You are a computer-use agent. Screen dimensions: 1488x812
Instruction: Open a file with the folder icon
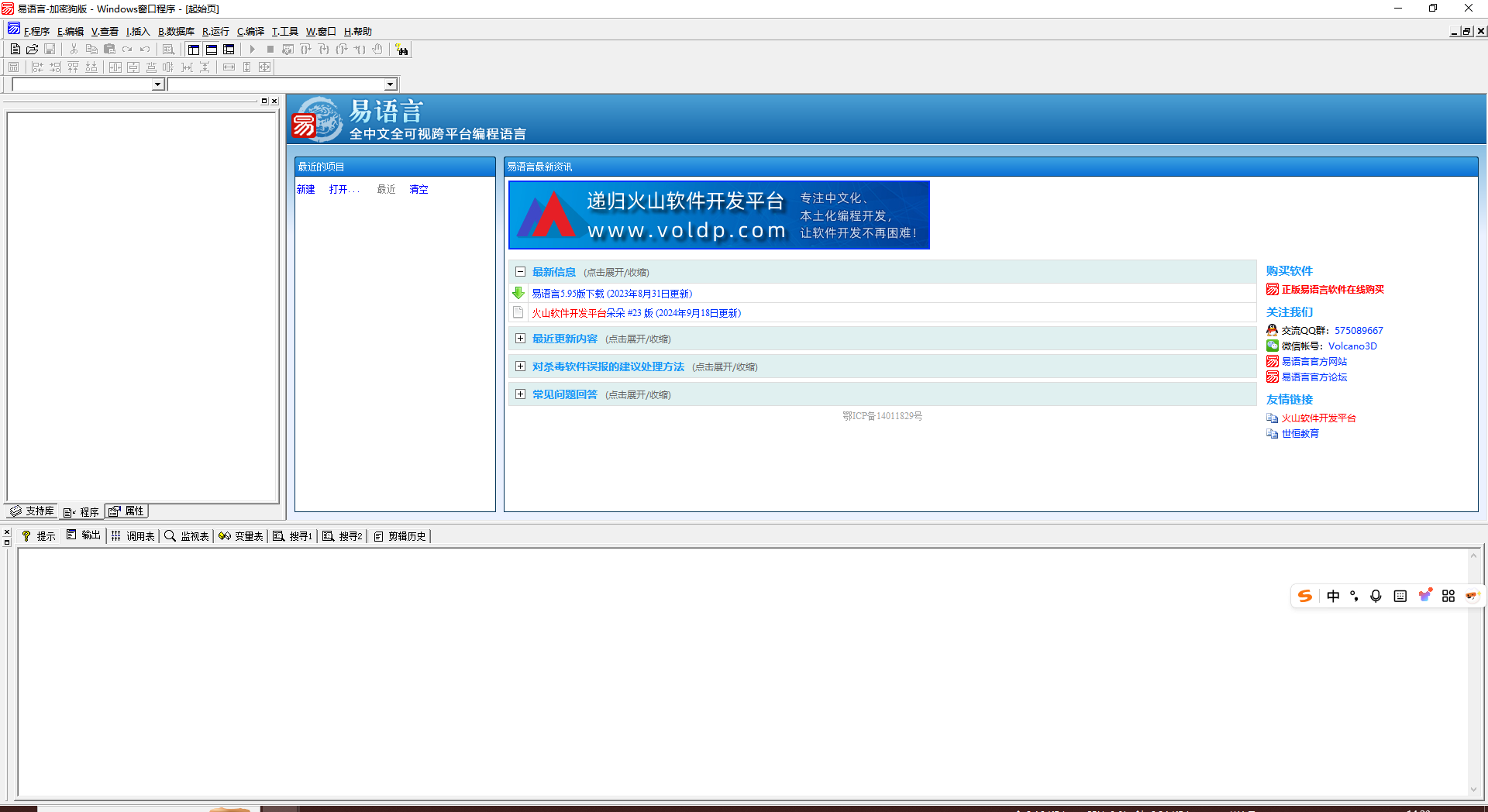tap(33, 50)
